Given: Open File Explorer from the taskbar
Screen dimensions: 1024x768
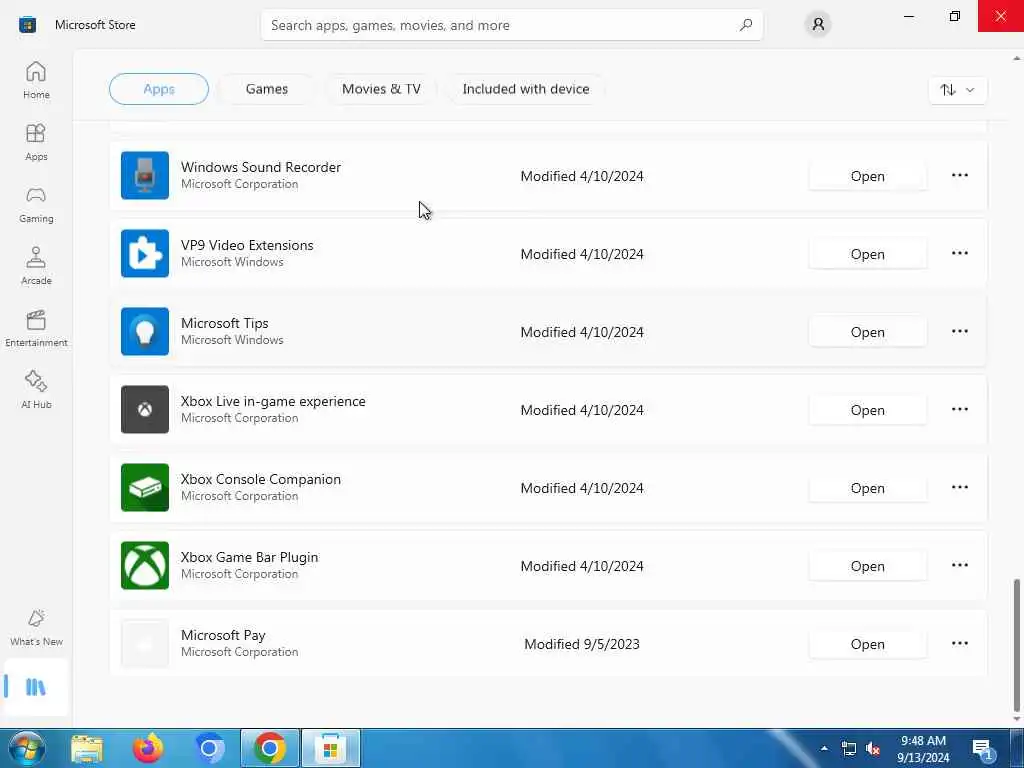Looking at the screenshot, I should point(87,748).
